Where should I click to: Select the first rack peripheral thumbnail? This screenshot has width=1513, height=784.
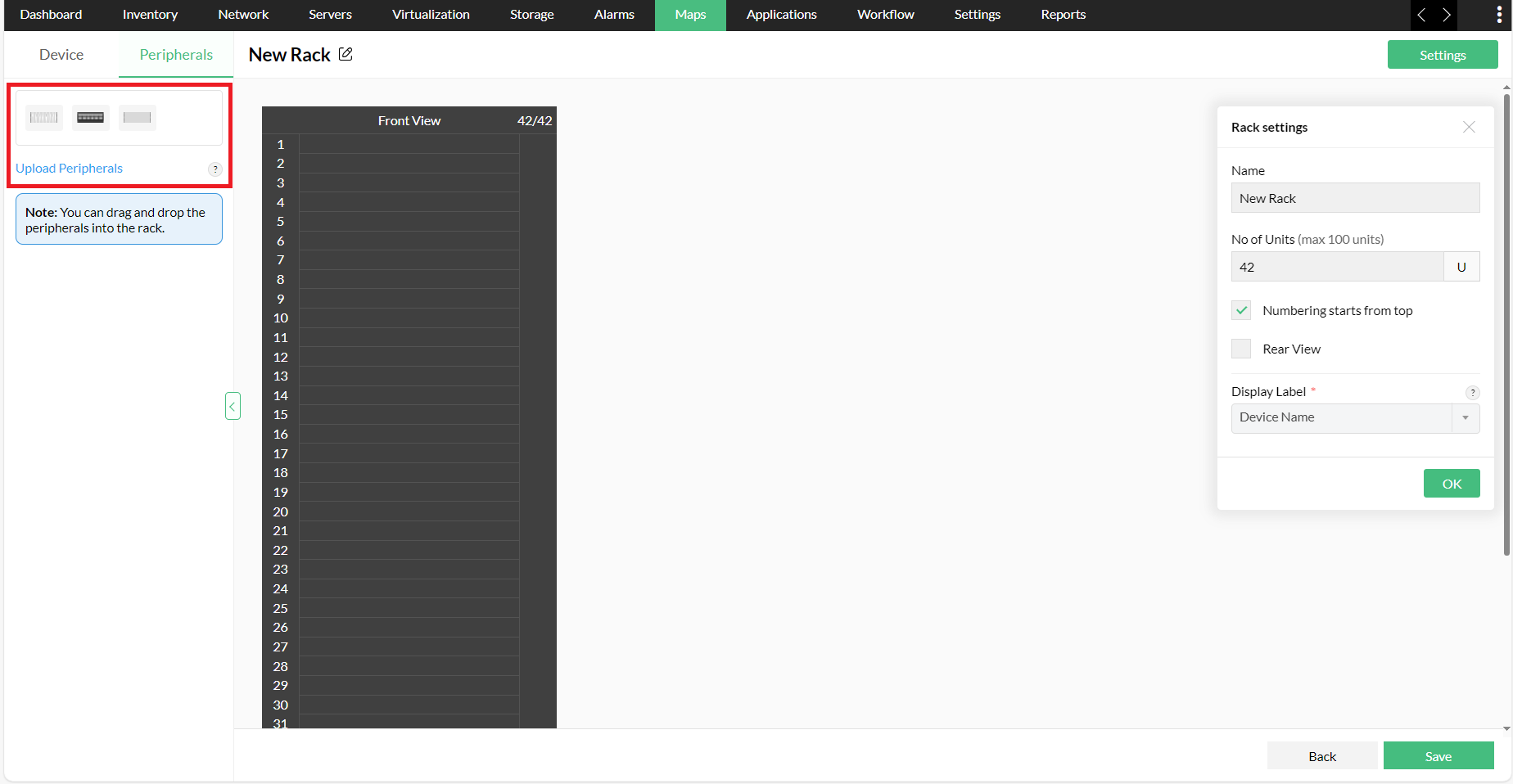click(x=43, y=117)
